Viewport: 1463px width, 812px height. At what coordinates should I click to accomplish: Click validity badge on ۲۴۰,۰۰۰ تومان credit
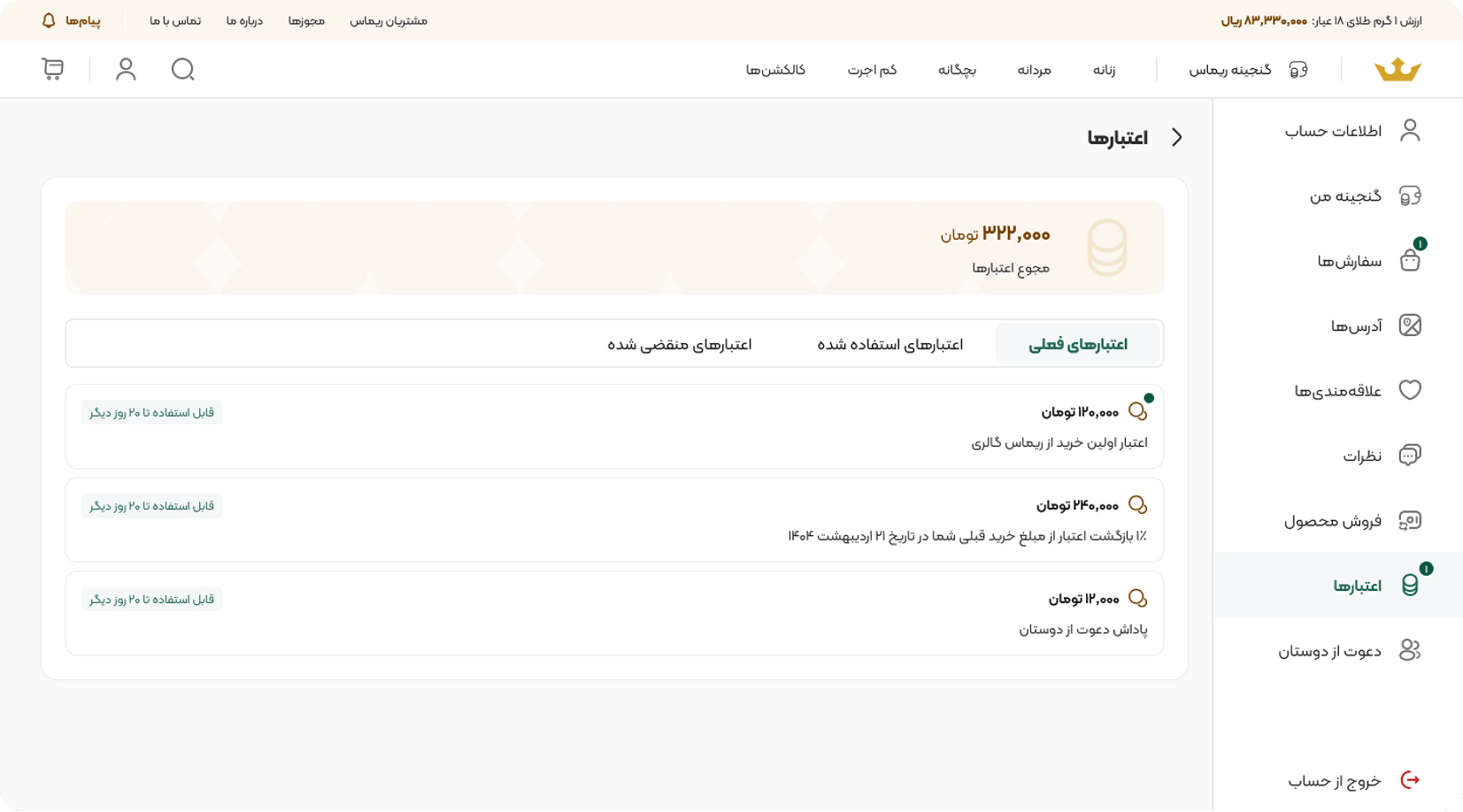(151, 506)
